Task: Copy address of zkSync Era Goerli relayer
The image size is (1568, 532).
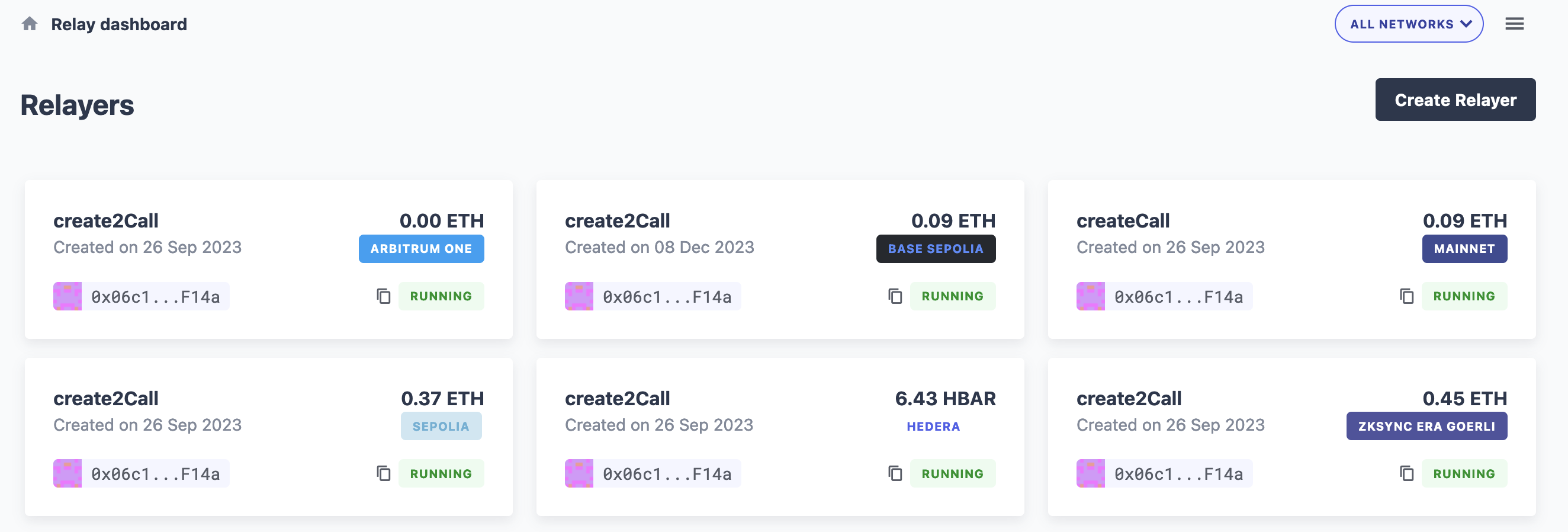Action: (x=1407, y=473)
